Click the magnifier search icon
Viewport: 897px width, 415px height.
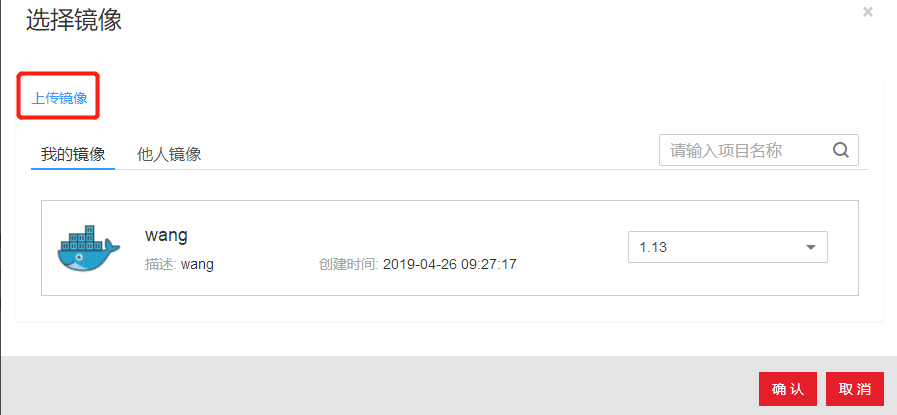pos(840,150)
